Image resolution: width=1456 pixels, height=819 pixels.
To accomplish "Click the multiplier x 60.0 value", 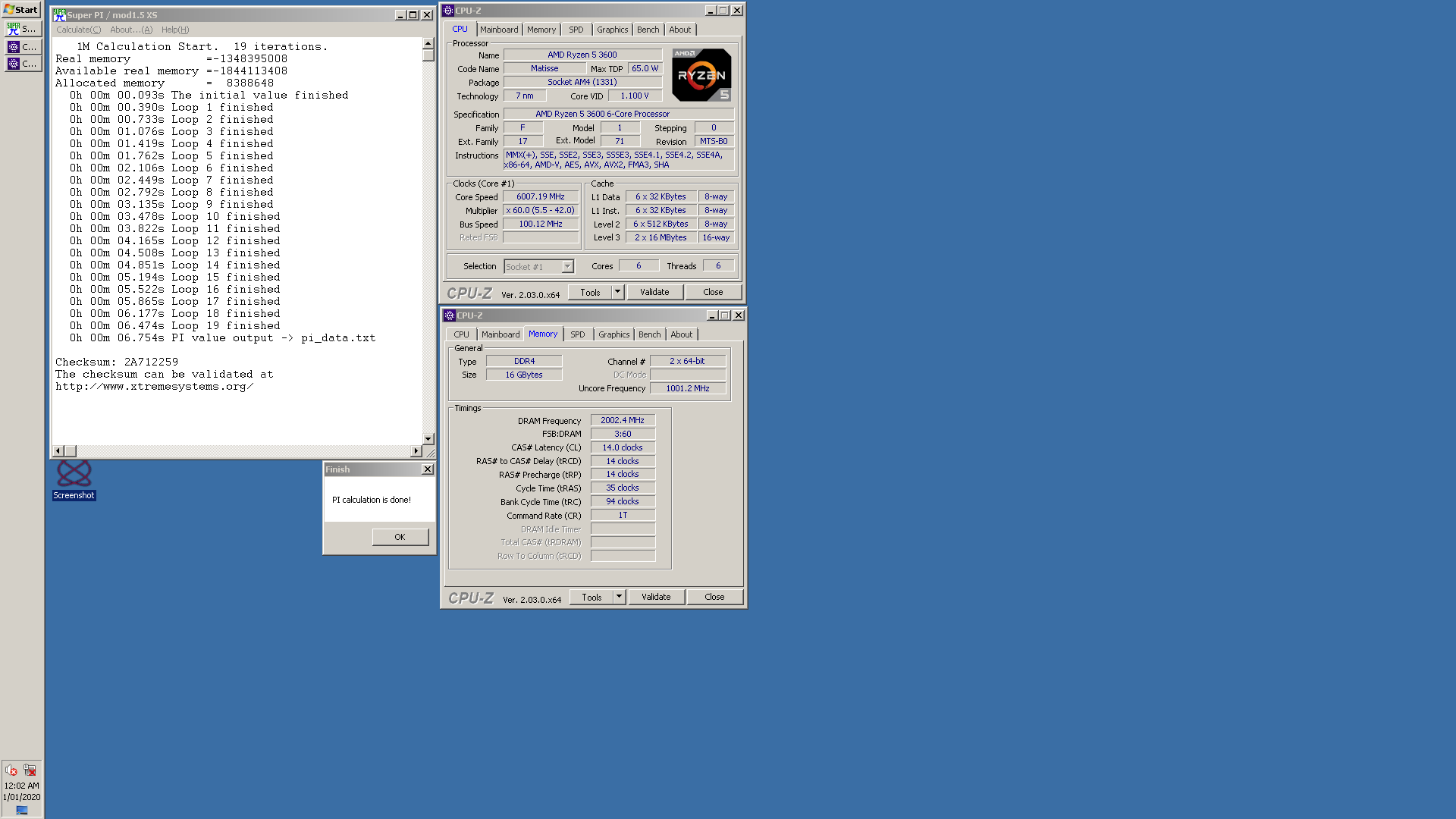I will 541,210.
